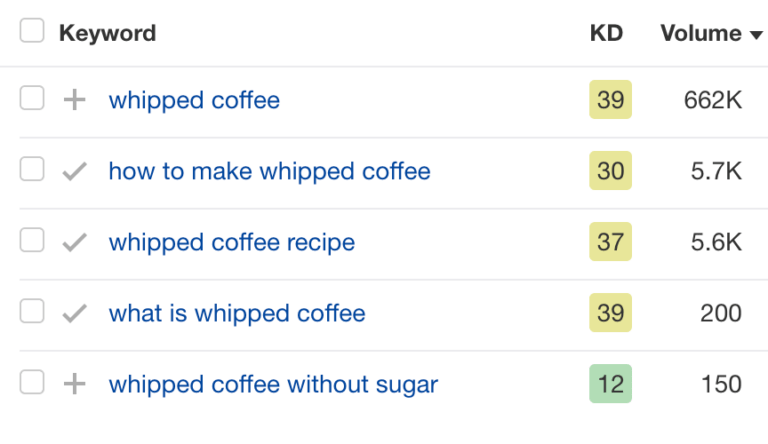The width and height of the screenshot is (768, 444).
Task: Click checkmark icon beside whipped coffee recipe
Action: pyautogui.click(x=74, y=242)
